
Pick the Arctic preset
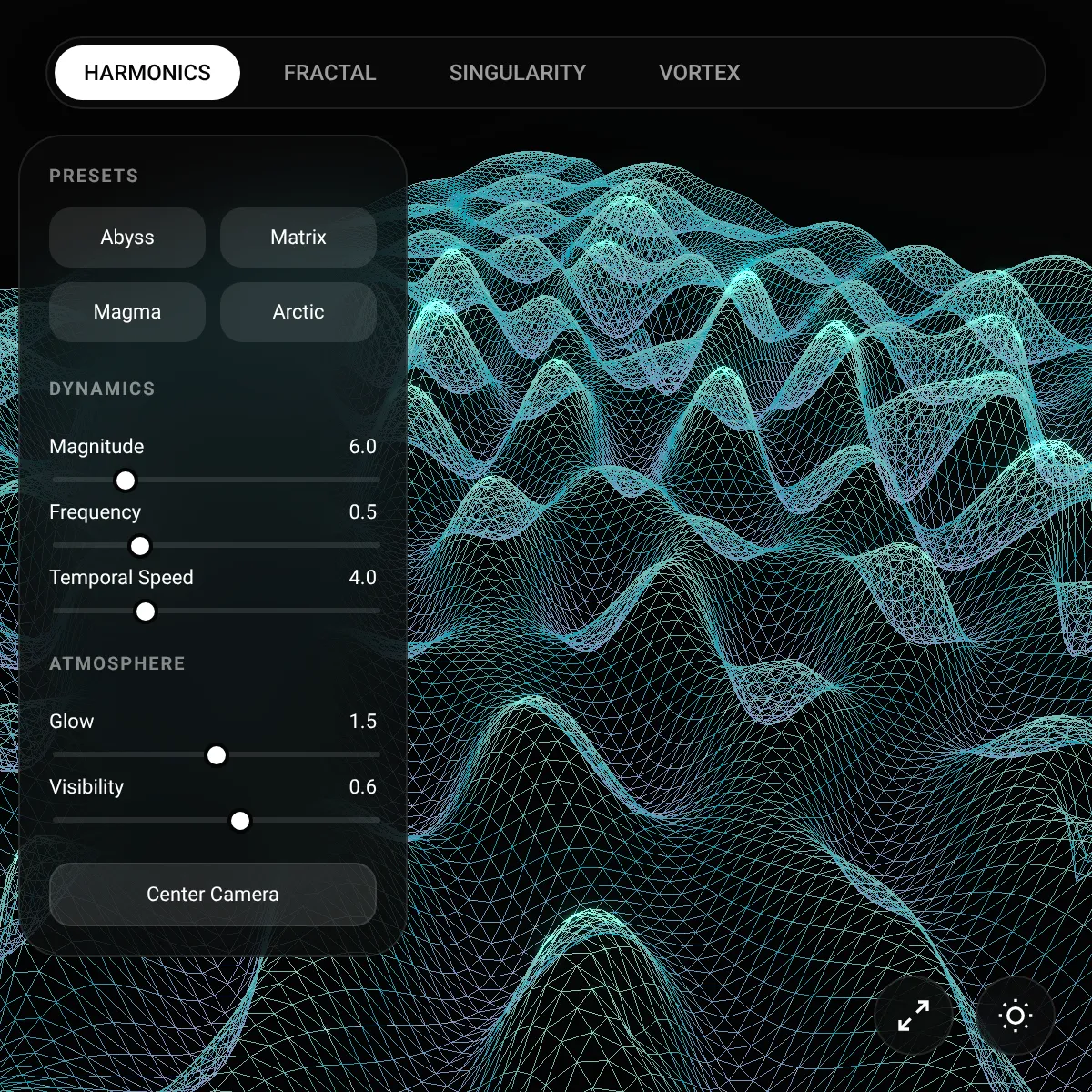tap(298, 312)
